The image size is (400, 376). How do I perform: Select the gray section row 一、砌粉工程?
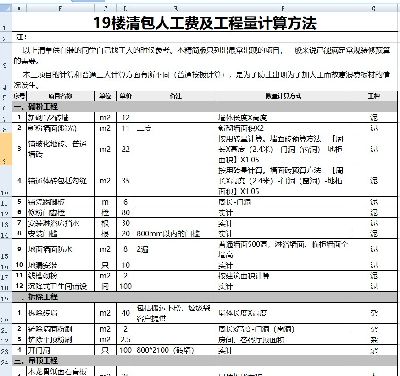(x=205, y=107)
